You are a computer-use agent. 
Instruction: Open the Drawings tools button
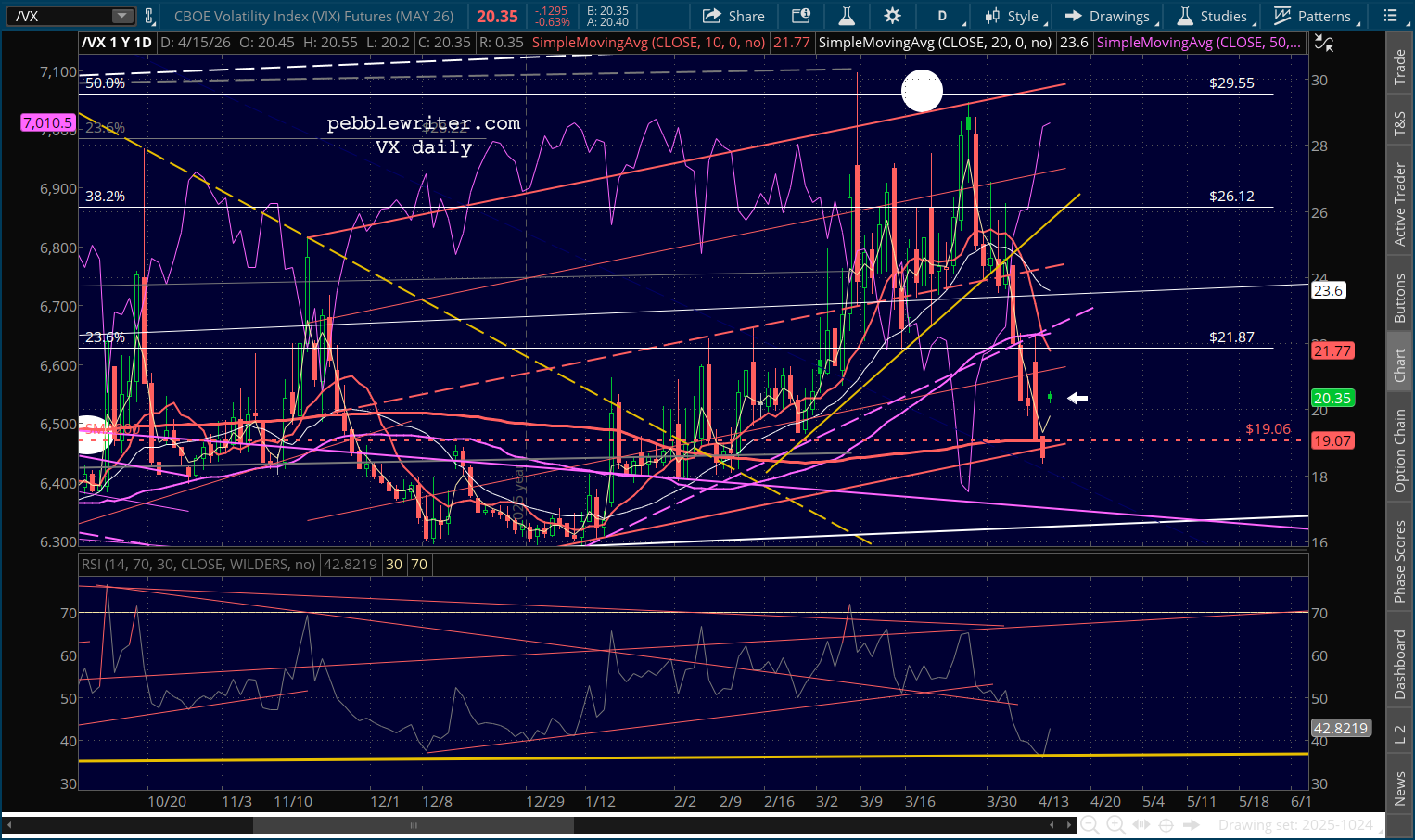[1108, 16]
